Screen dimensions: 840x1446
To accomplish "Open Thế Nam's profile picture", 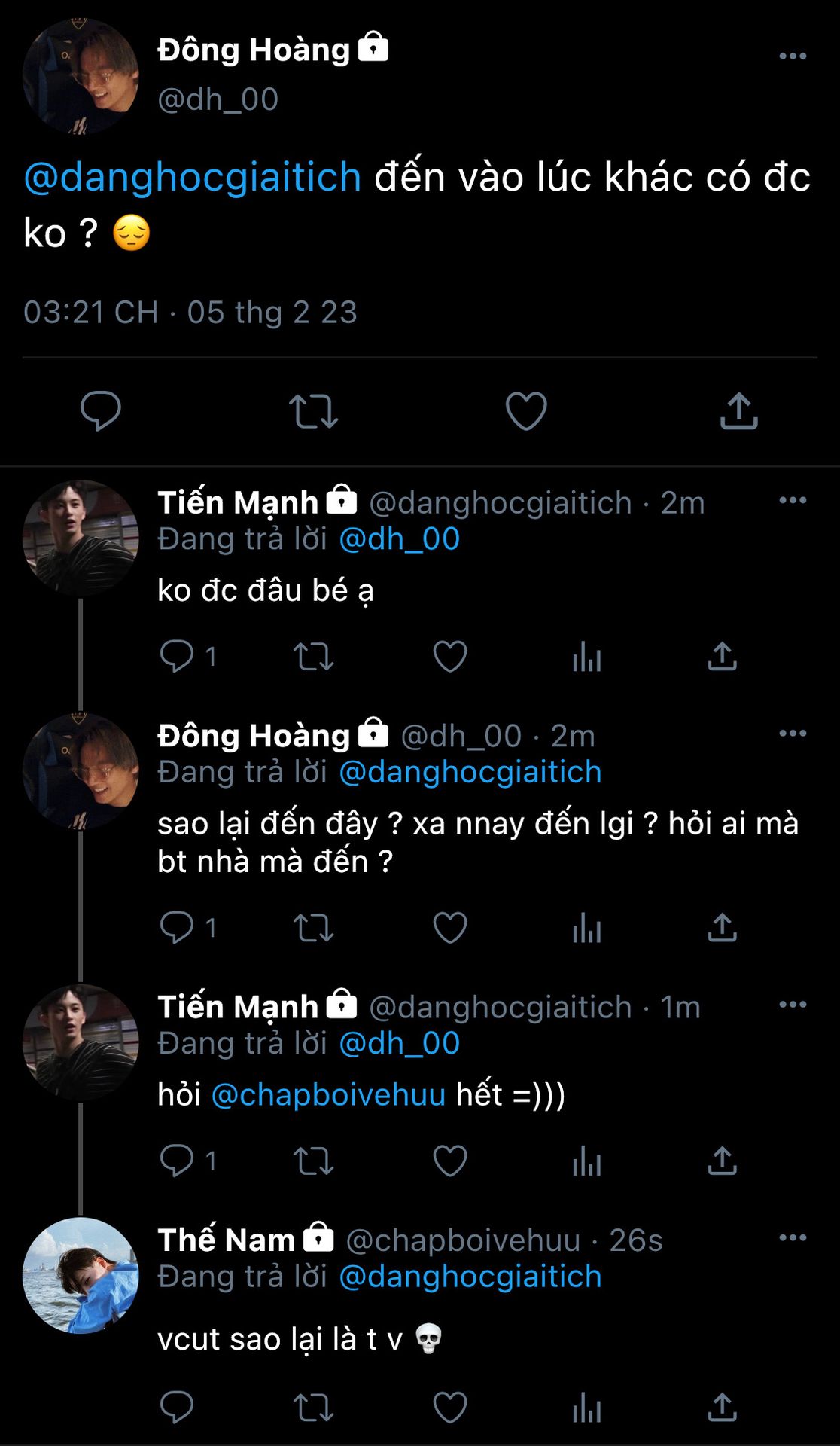I will [x=81, y=1275].
